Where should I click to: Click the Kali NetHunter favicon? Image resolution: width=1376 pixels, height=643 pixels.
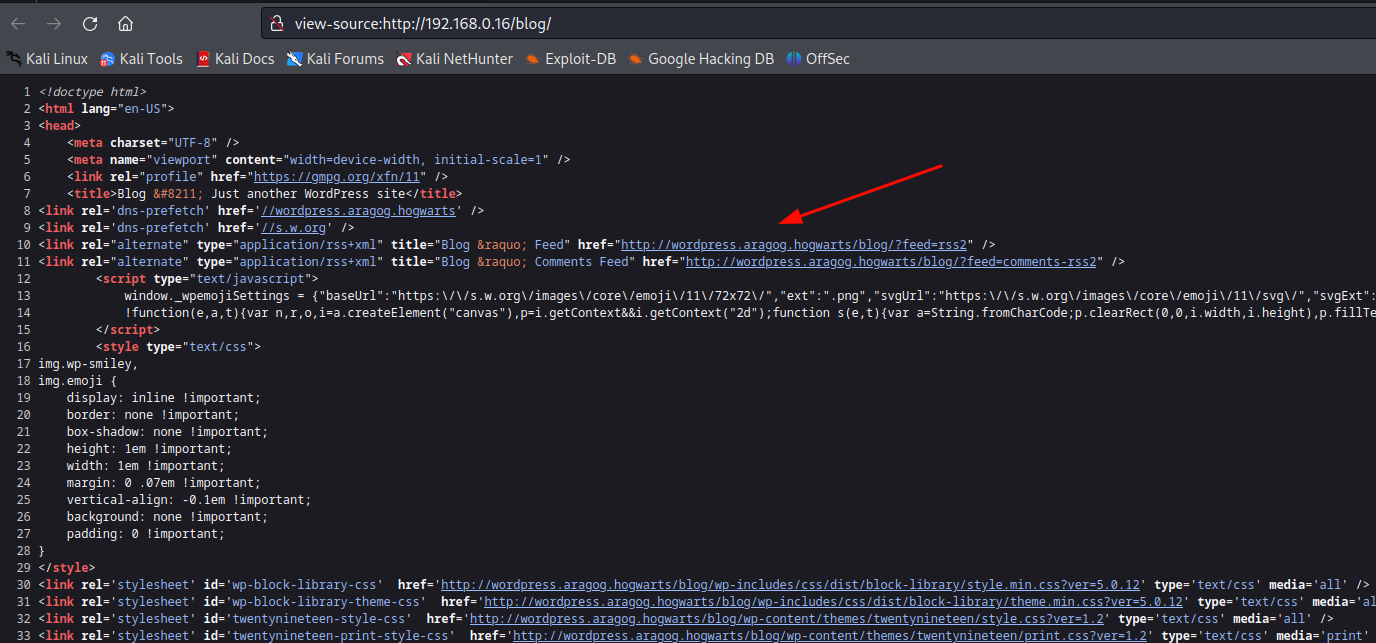coord(404,59)
